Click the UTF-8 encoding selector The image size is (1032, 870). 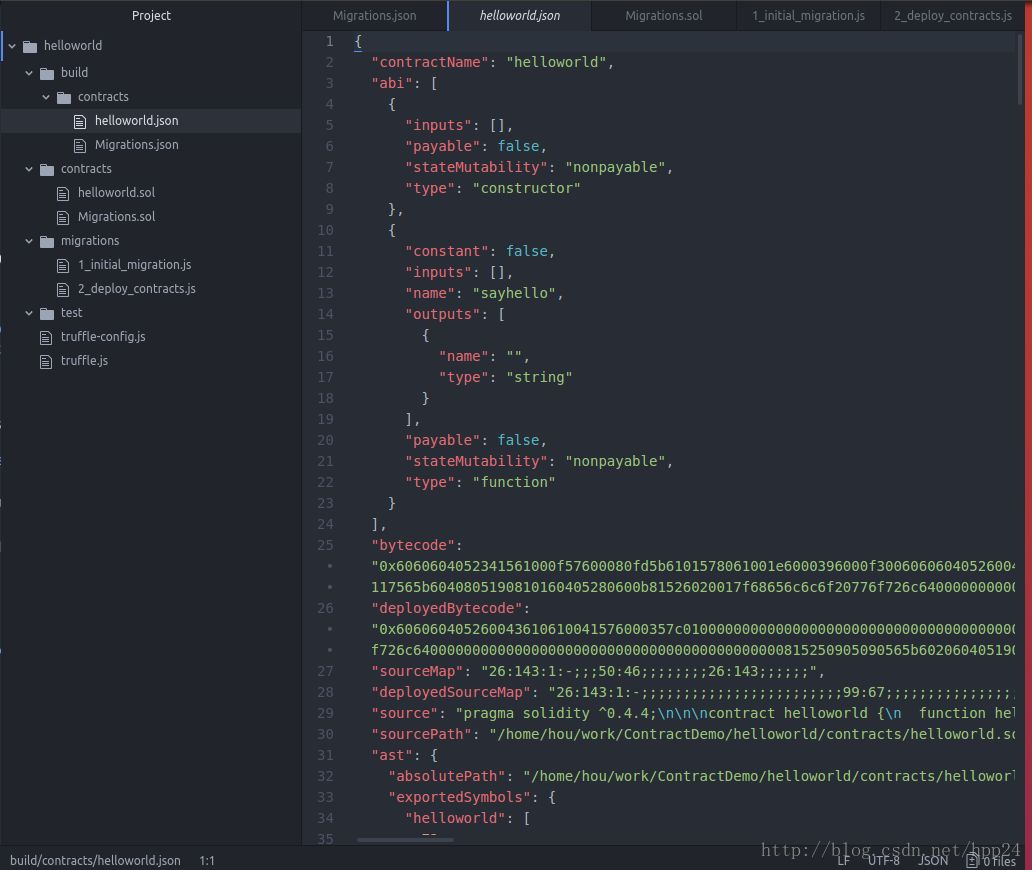point(883,861)
